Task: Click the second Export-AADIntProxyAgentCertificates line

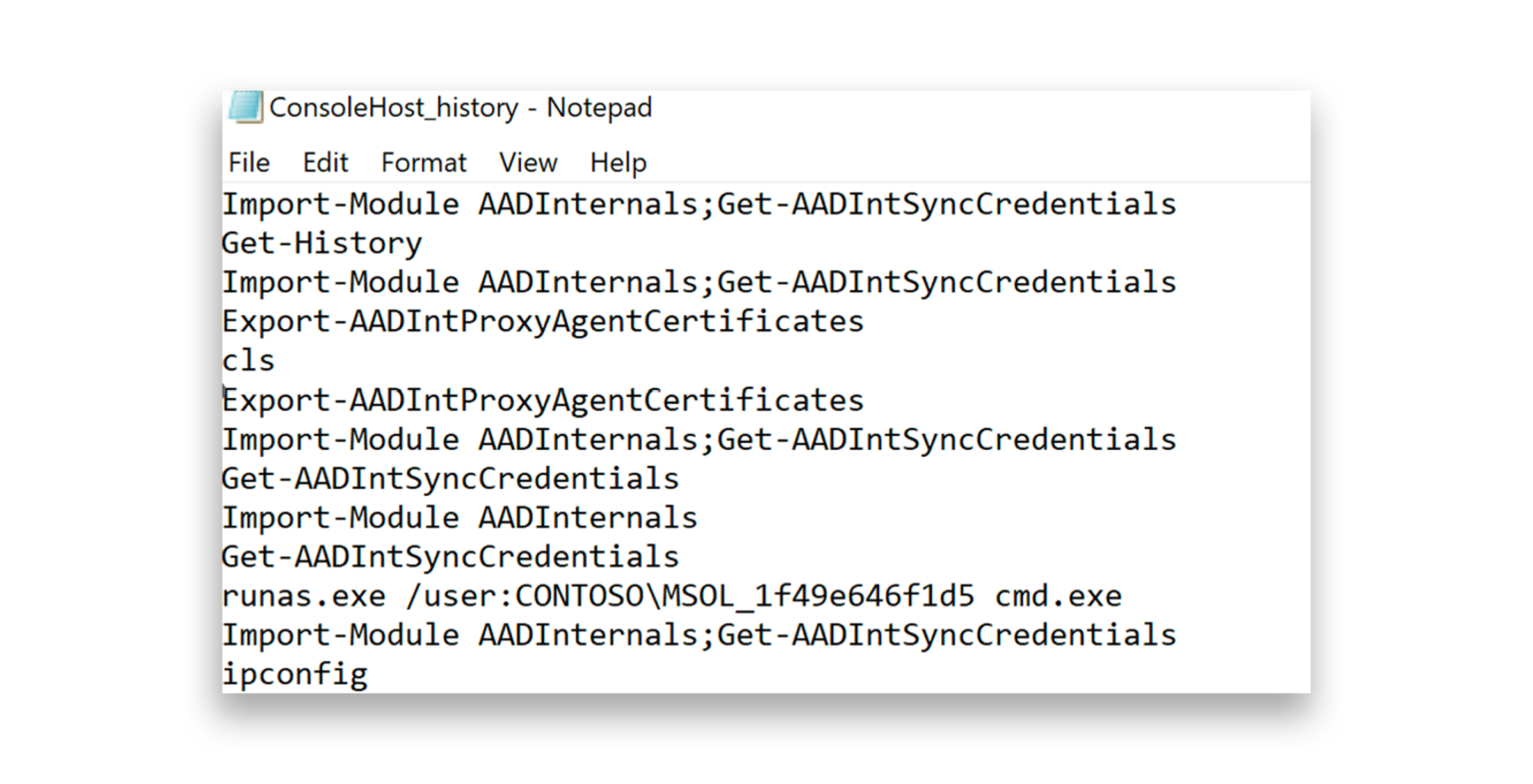Action: [542, 400]
